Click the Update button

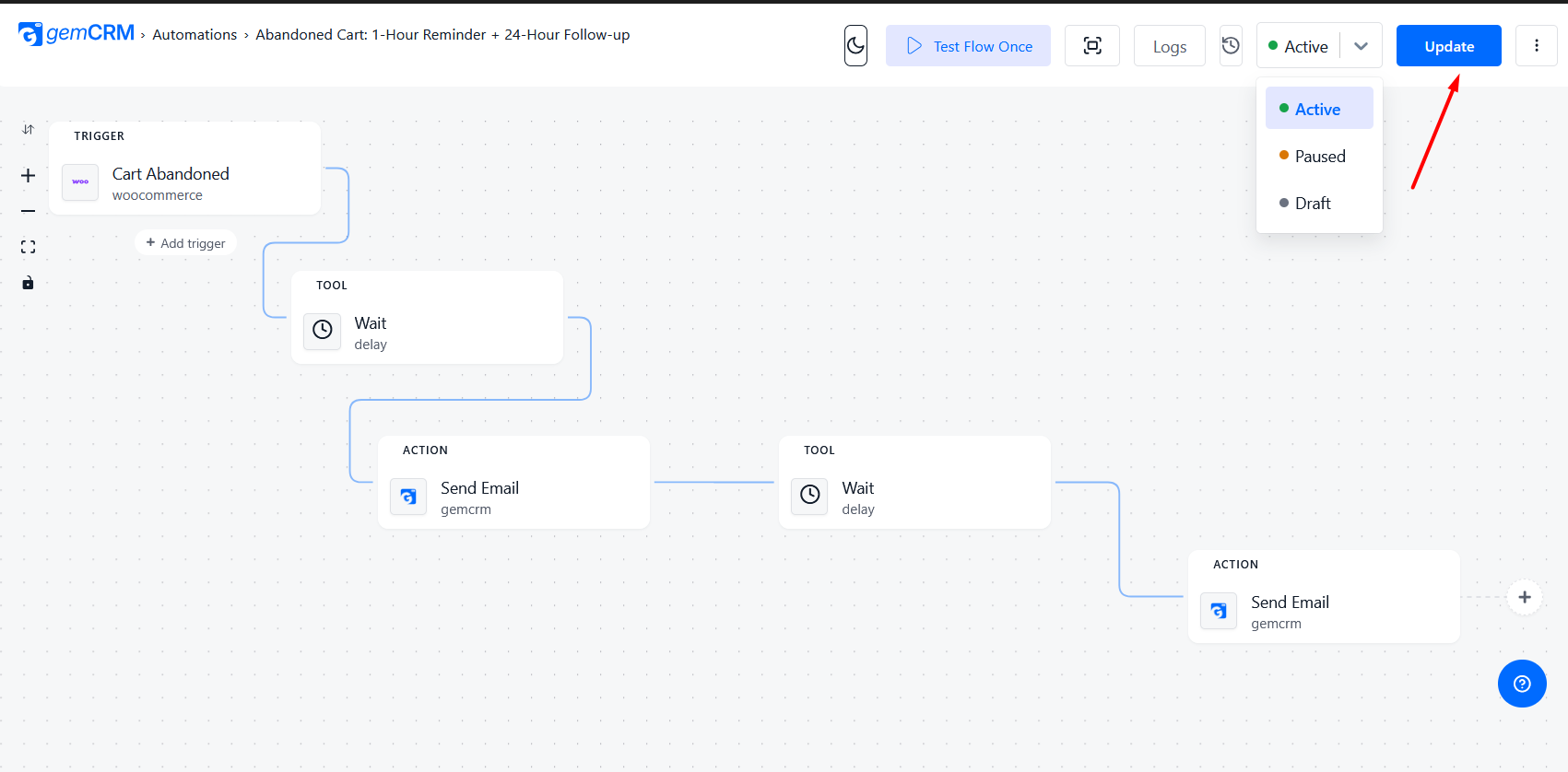coord(1449,46)
